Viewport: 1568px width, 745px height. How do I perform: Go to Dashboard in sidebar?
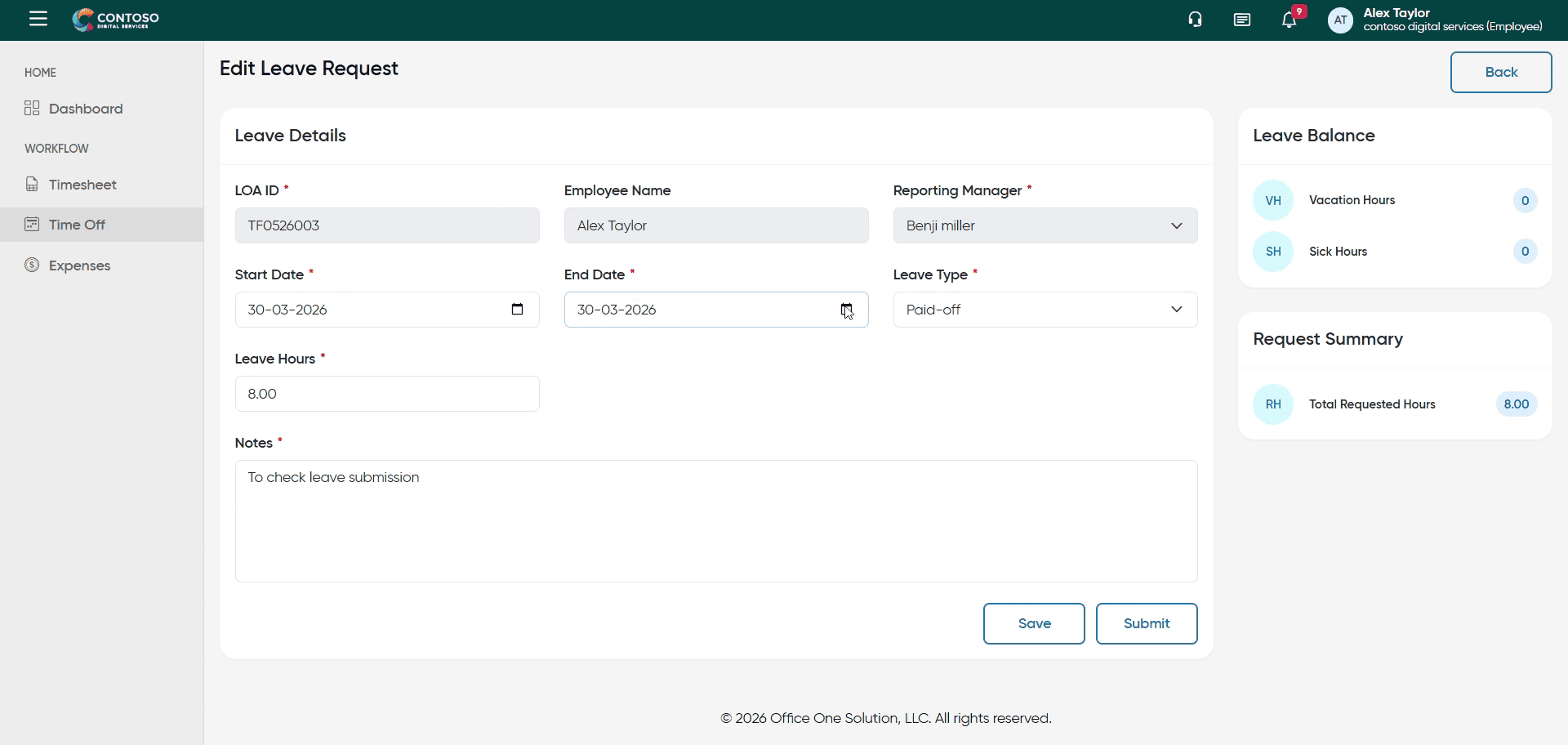click(85, 109)
